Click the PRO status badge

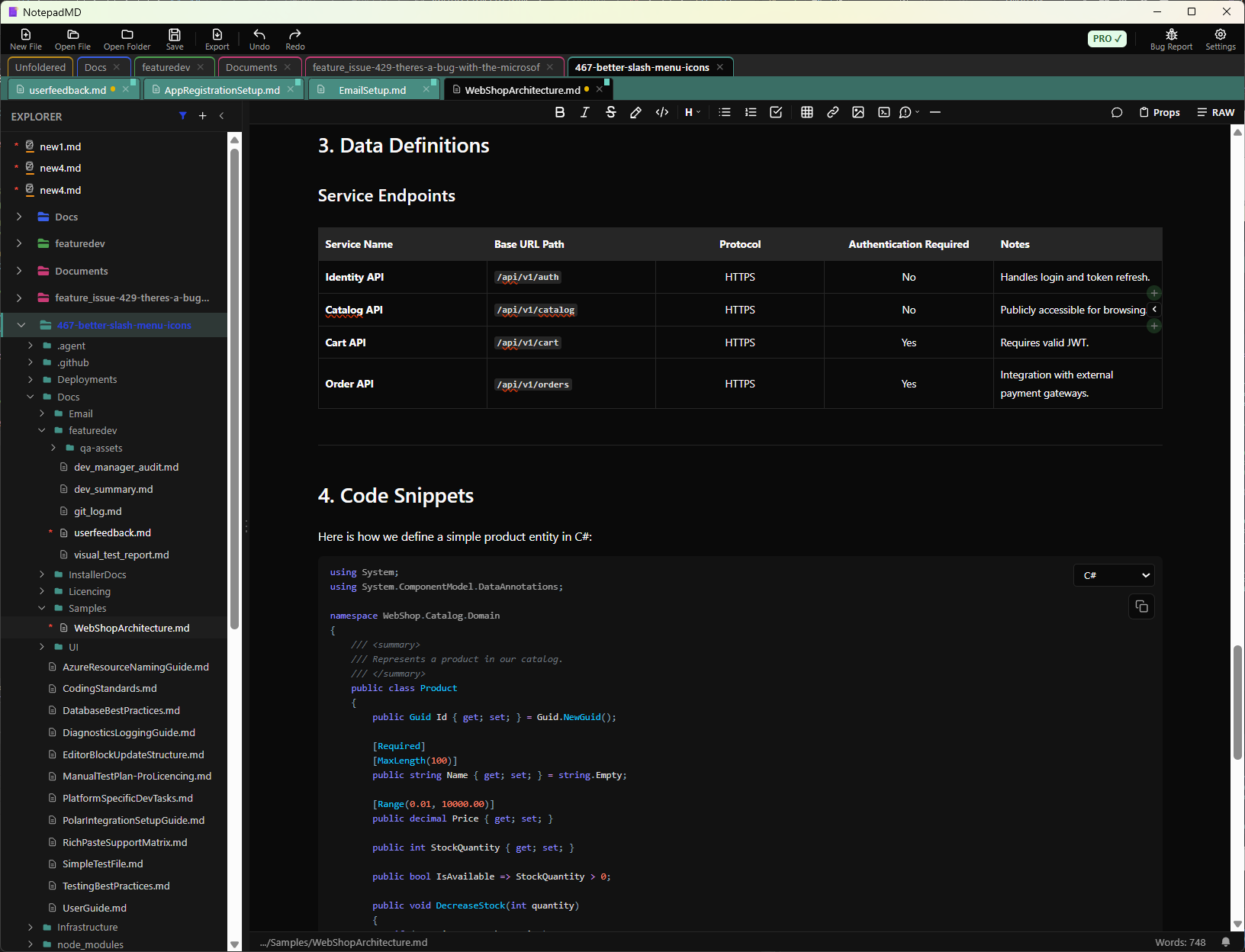pos(1107,38)
